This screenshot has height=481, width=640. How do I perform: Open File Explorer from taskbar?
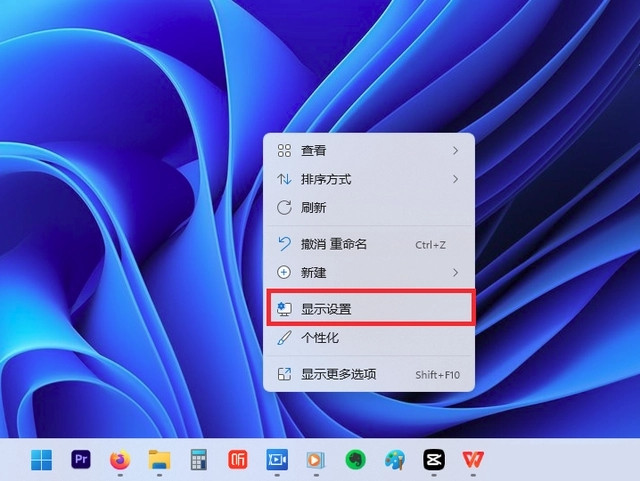pos(159,460)
